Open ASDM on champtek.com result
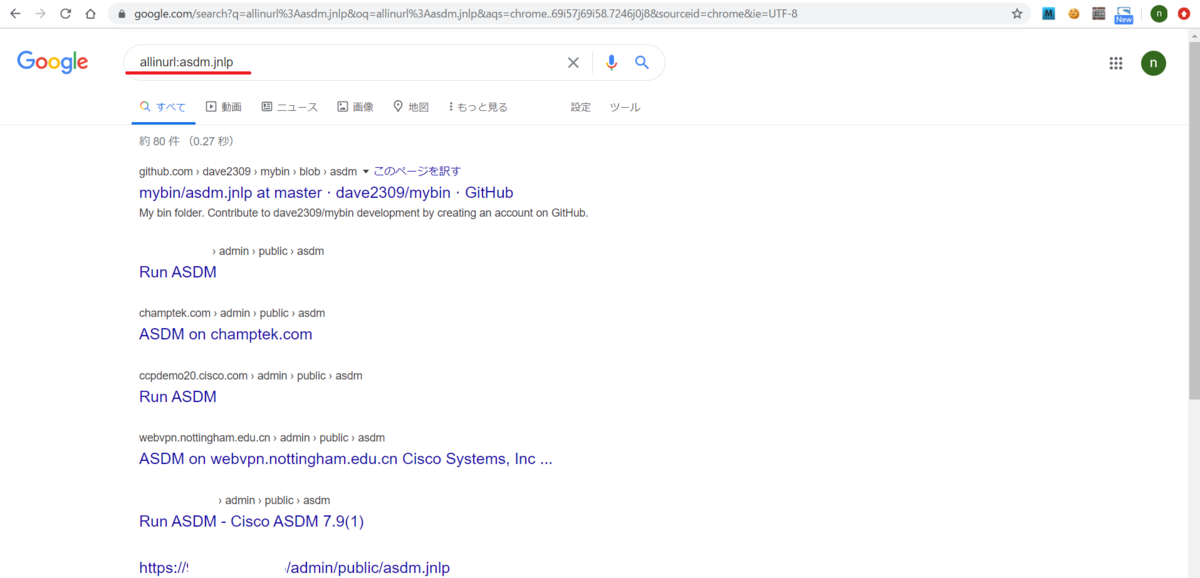Viewport: 1200px width, 578px height. tap(226, 334)
